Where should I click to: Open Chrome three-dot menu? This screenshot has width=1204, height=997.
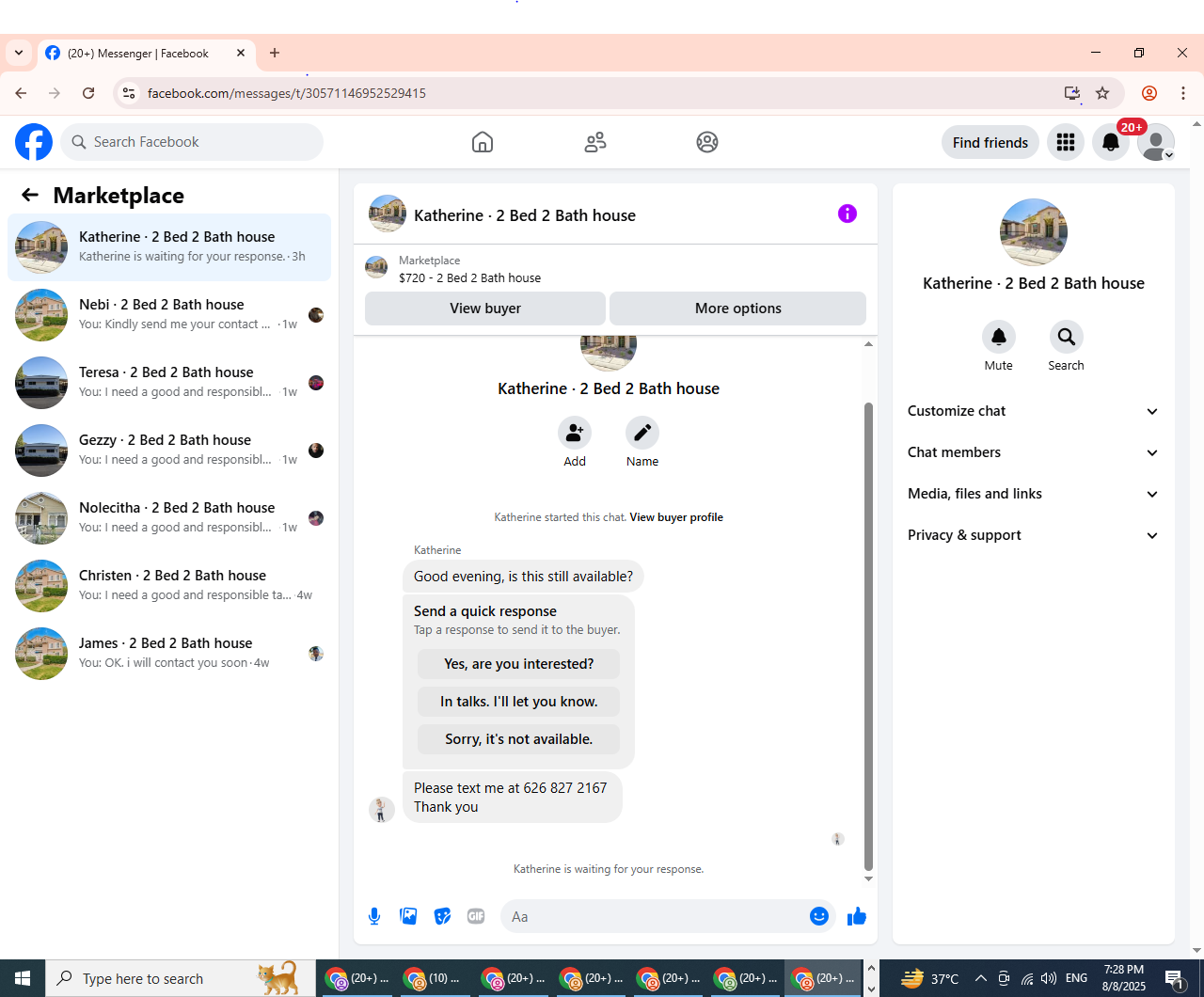(x=1183, y=93)
